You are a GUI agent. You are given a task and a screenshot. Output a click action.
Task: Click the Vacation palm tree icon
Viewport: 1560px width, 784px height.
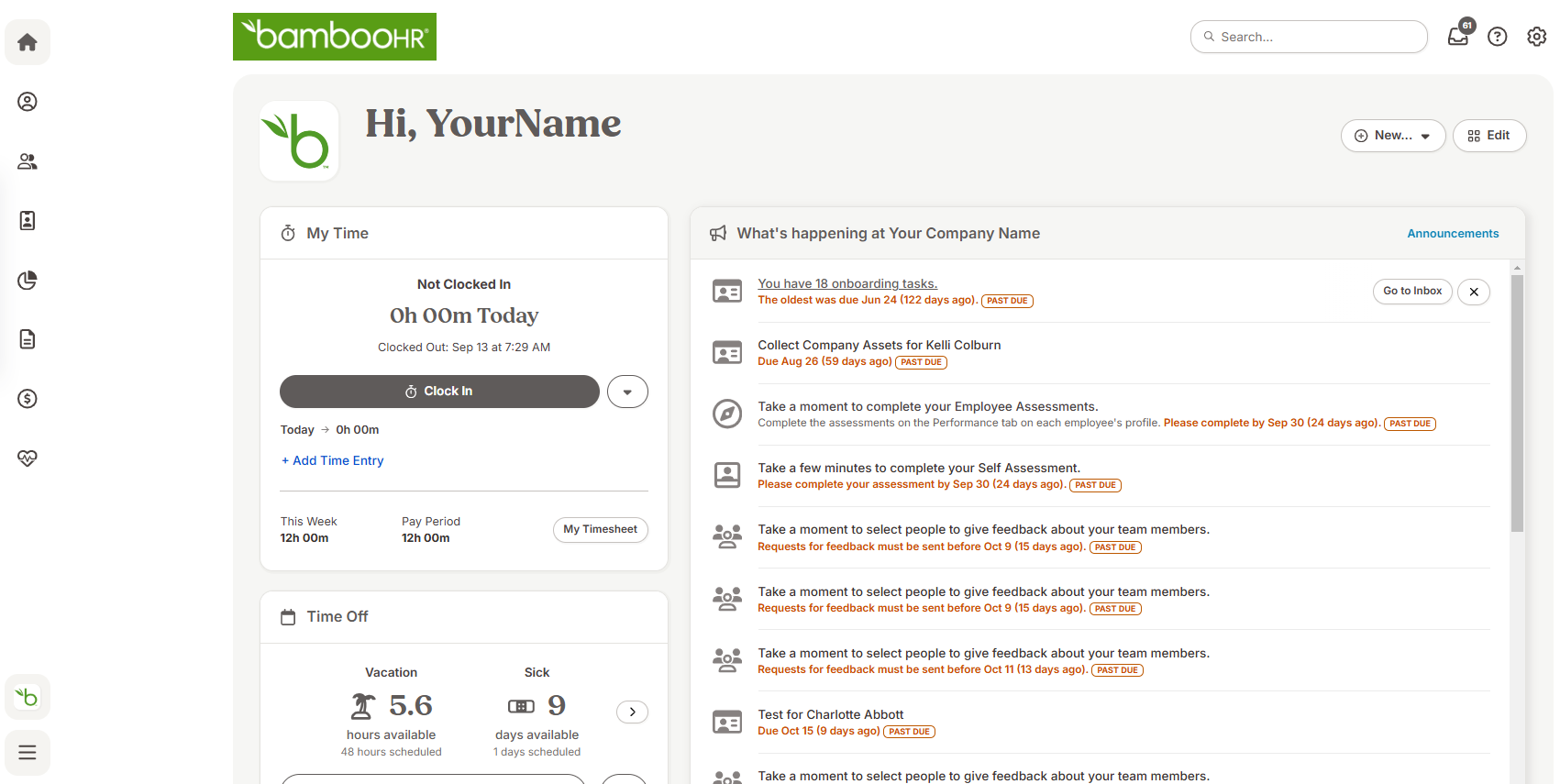tap(363, 706)
